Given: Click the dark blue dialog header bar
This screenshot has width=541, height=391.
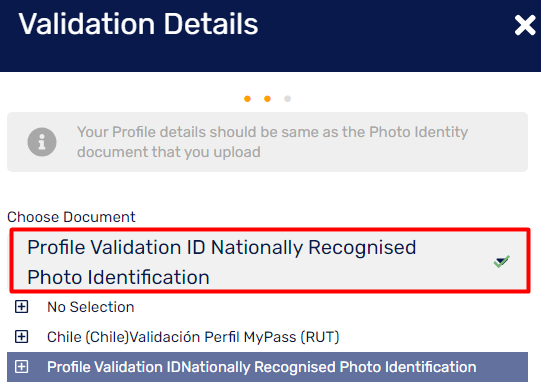Looking at the screenshot, I should click(x=270, y=36).
